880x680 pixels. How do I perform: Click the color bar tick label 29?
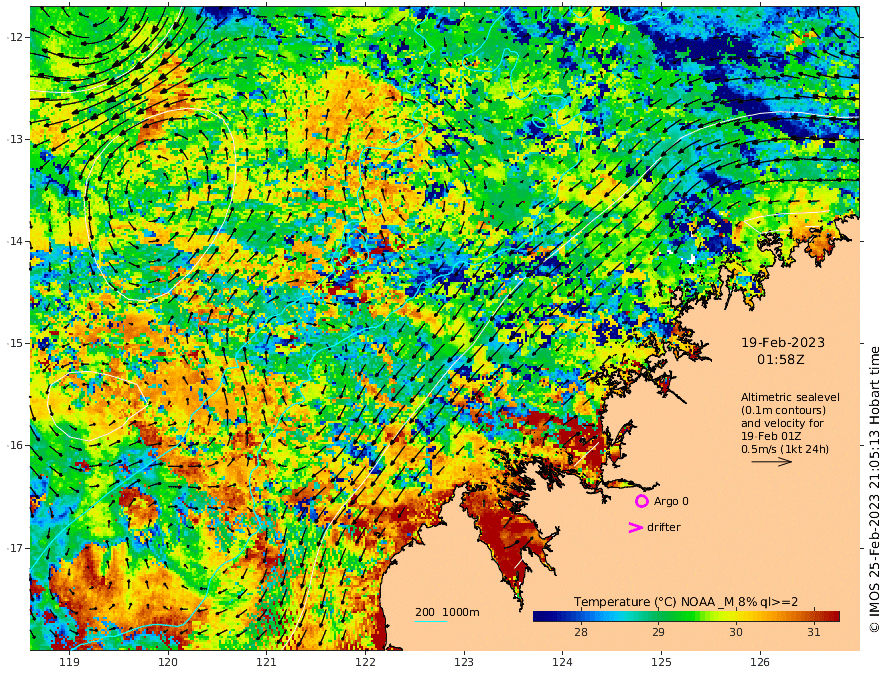(658, 632)
